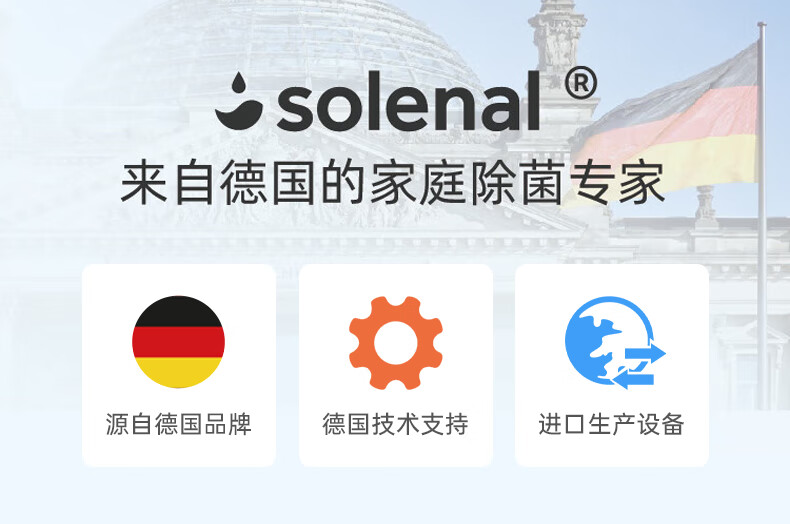790x524 pixels.
Task: Click the round German flag icon
Action: (178, 342)
